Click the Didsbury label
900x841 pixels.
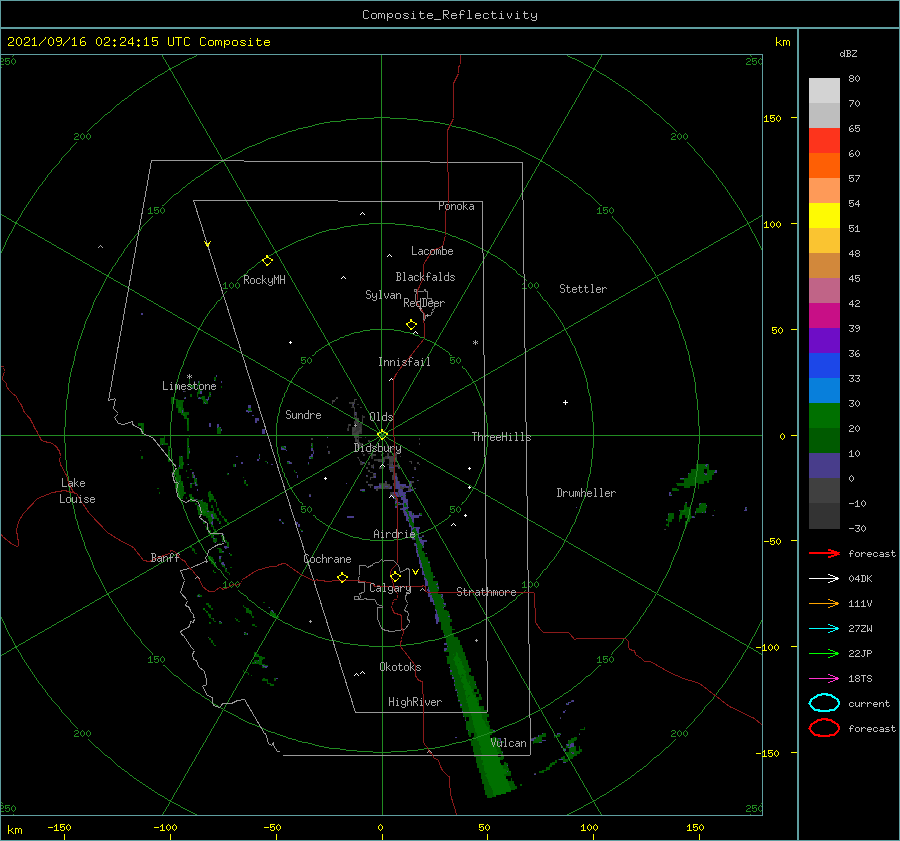(x=377, y=448)
